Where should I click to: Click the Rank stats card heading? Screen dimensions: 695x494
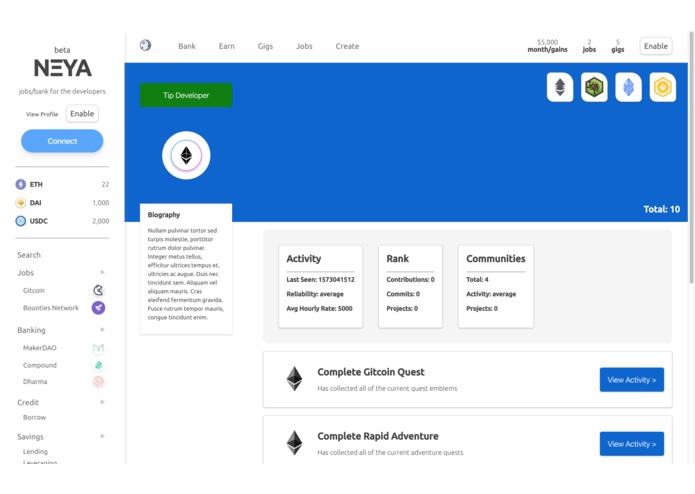click(x=398, y=259)
